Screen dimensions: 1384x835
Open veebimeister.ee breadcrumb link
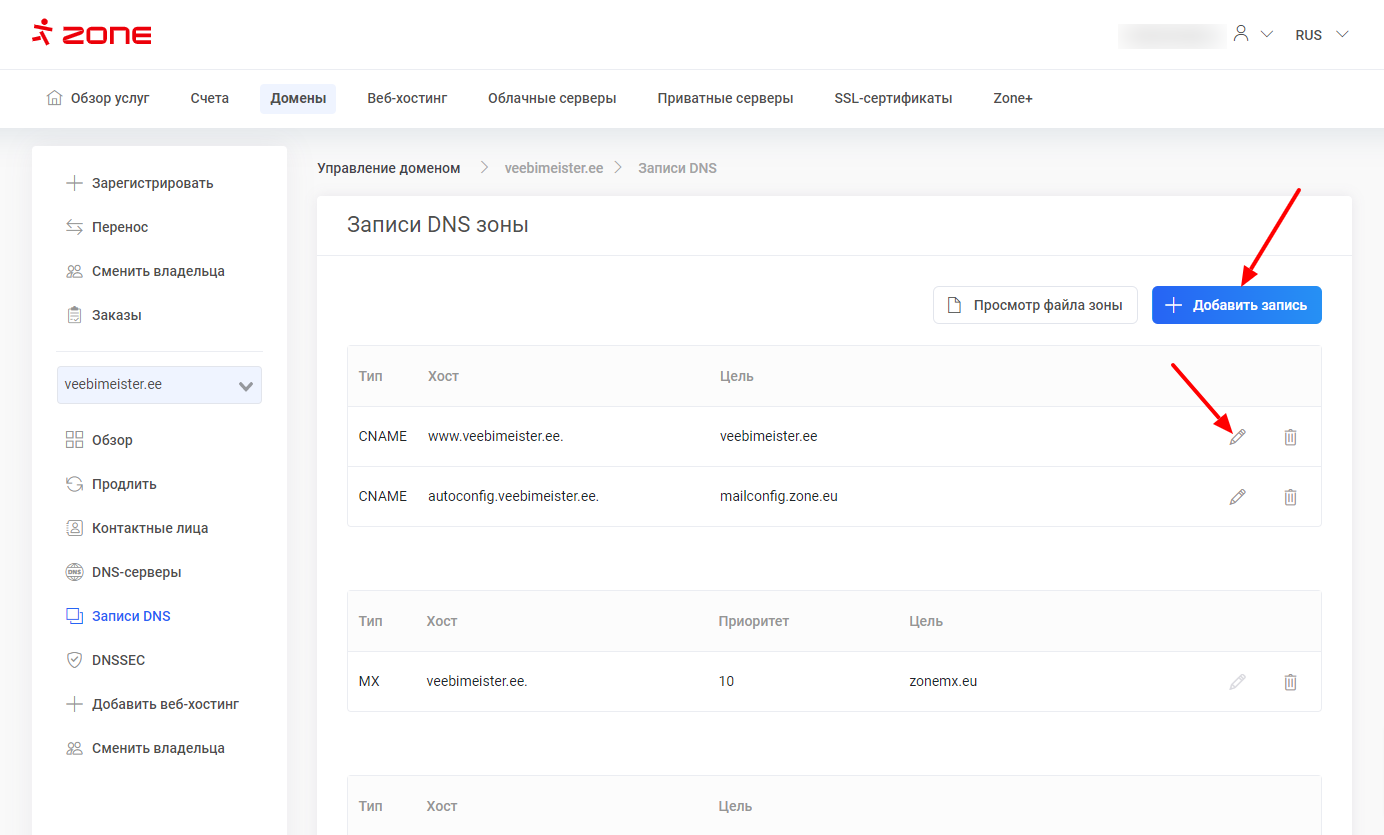(554, 168)
